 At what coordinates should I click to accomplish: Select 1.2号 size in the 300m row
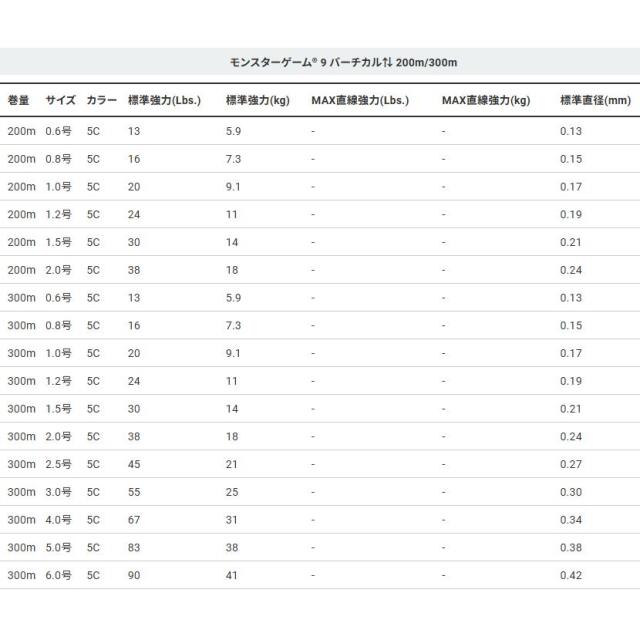click(58, 381)
